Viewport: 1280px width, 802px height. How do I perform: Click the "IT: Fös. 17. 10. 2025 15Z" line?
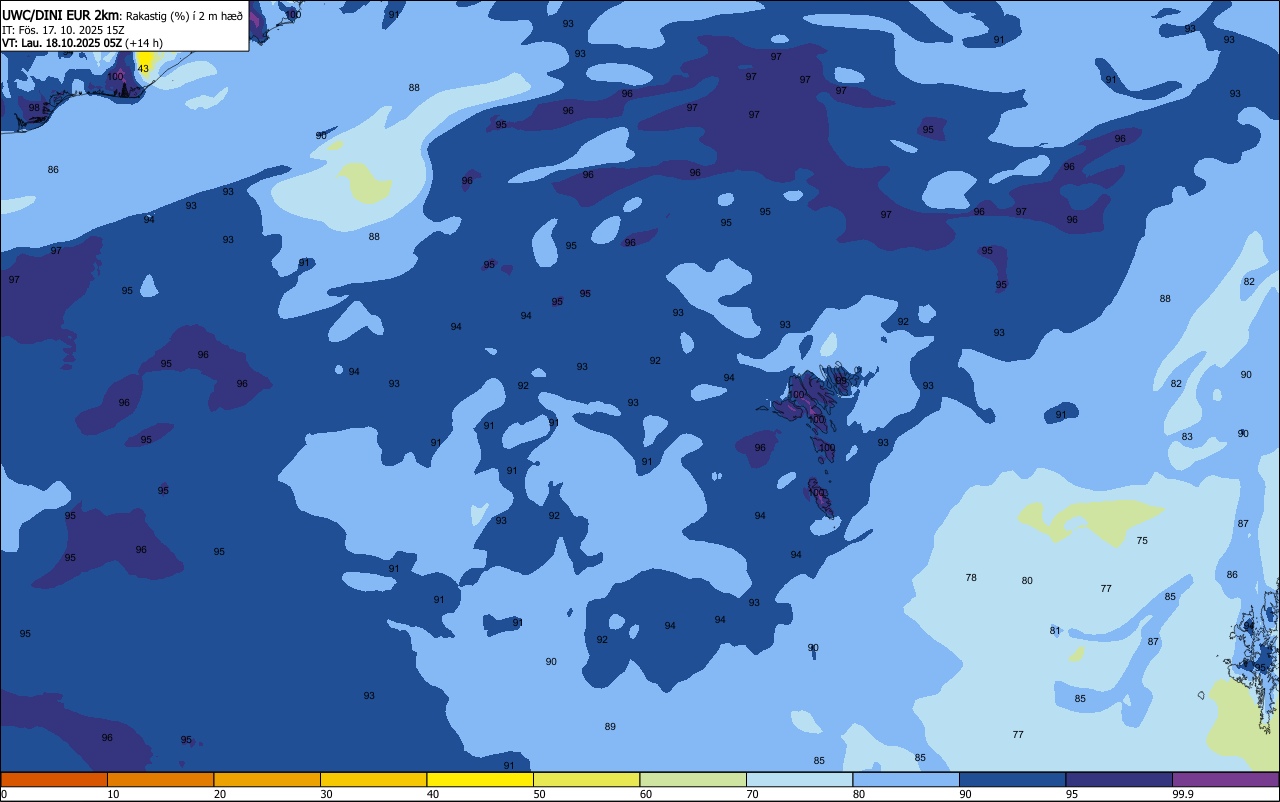point(64,30)
